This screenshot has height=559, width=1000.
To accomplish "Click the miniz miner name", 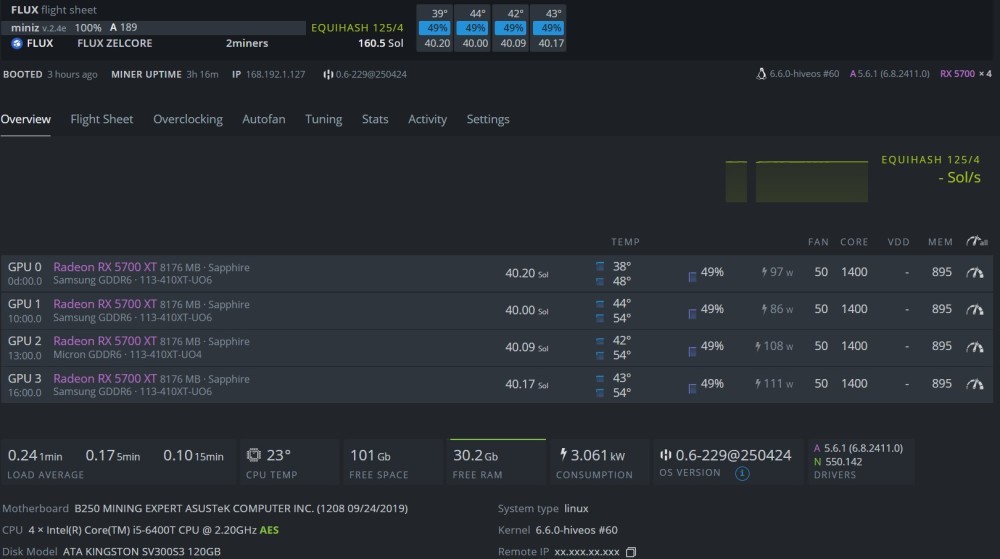I will click(25, 27).
